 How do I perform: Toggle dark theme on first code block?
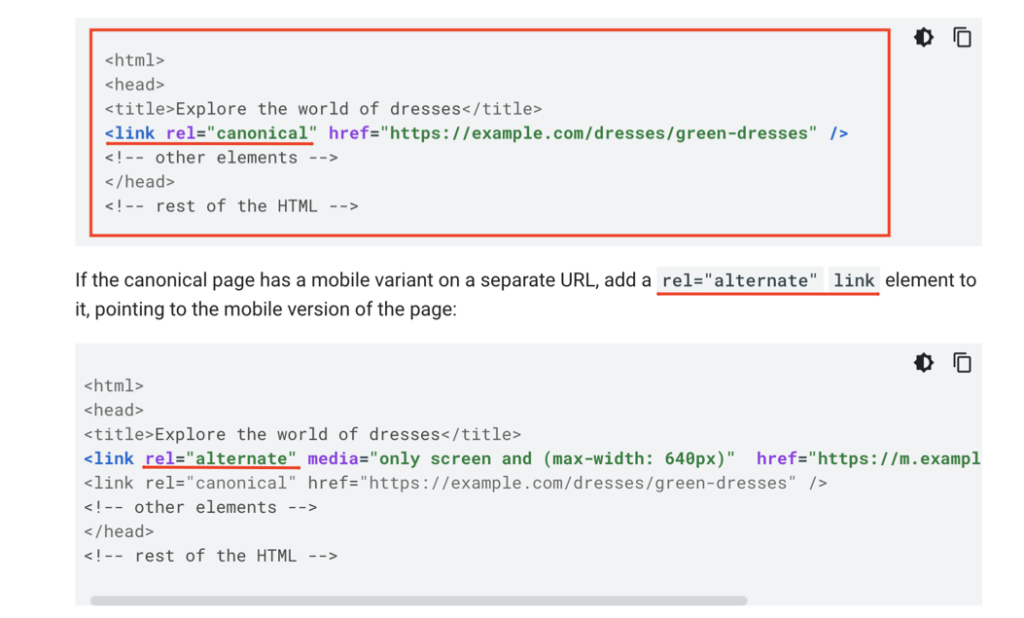pyautogui.click(x=923, y=37)
